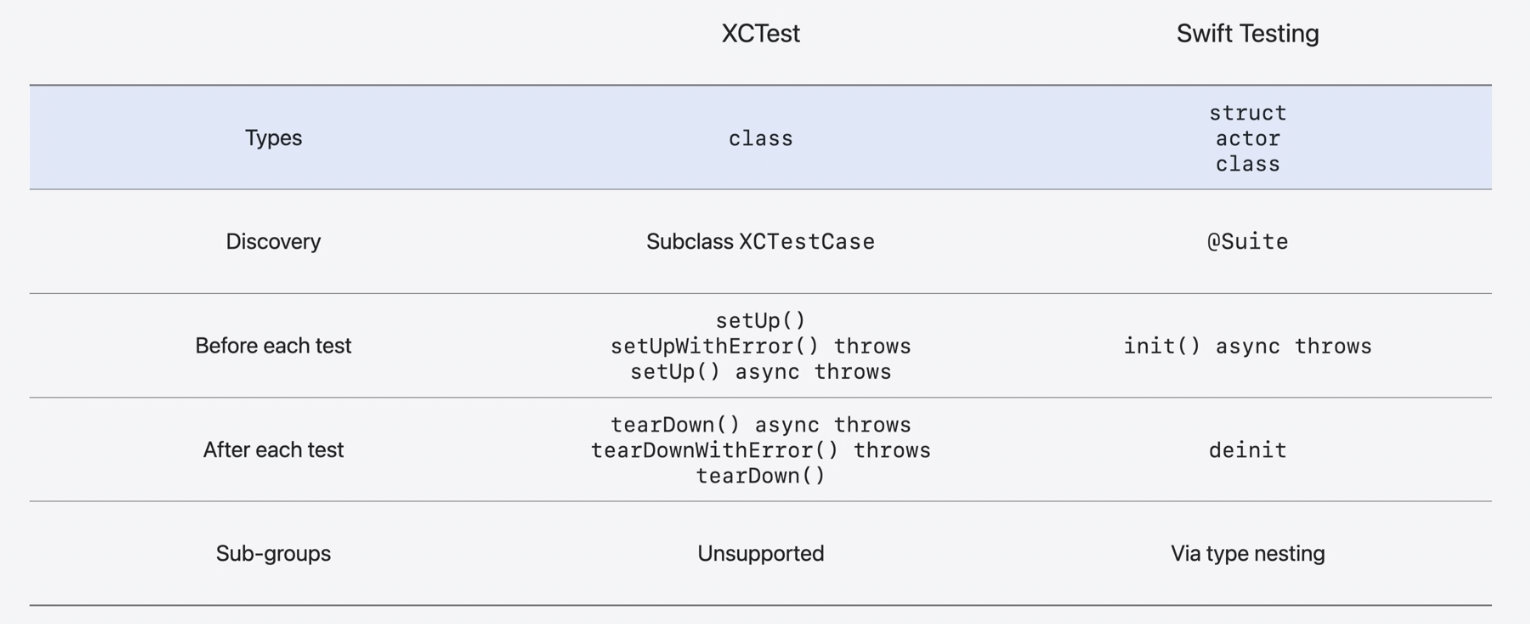This screenshot has height=624, width=1530.
Task: Click the @Suite cell
Action: click(x=1248, y=242)
